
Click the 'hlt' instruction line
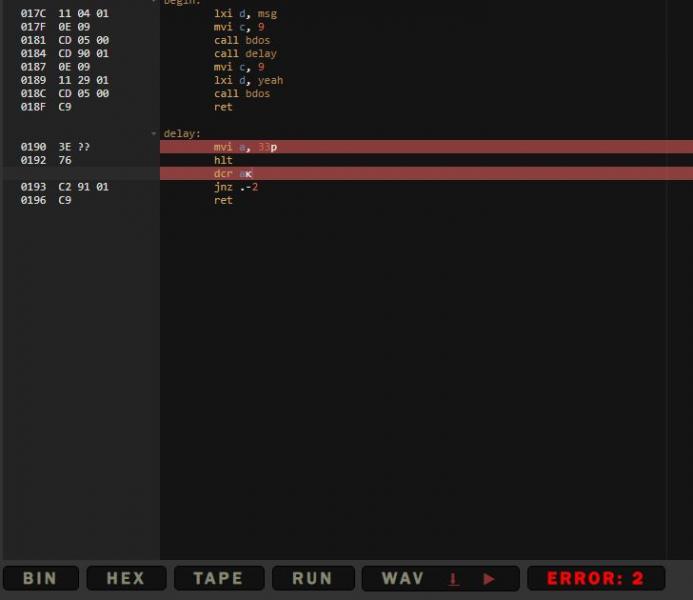(222, 160)
